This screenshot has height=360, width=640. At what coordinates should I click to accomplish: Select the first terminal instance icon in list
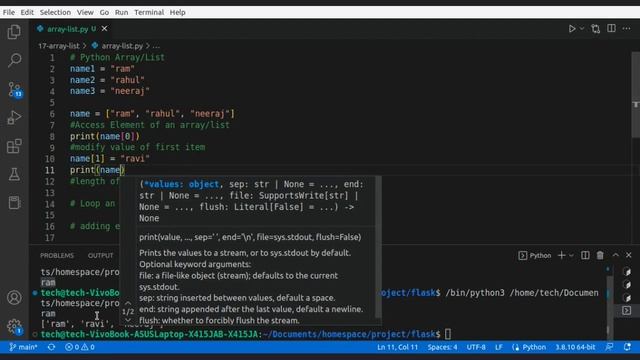[x=627, y=271]
